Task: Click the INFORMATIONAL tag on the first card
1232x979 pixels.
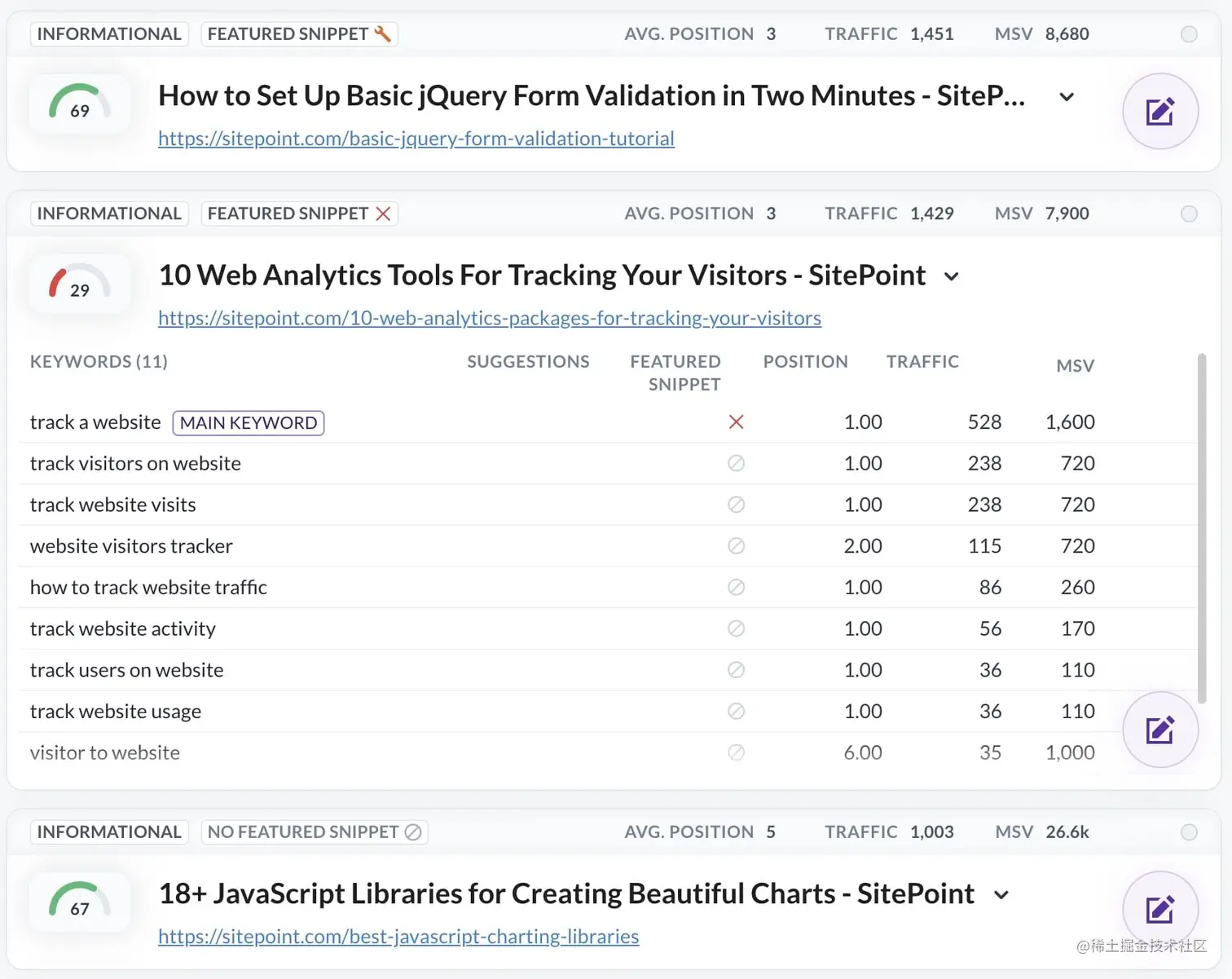Action: (109, 33)
